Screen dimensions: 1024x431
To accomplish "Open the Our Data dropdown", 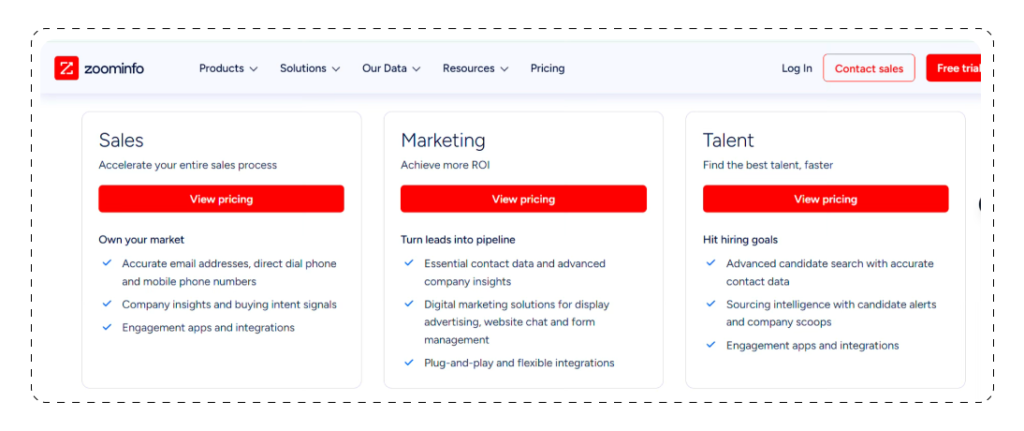I will [391, 69].
